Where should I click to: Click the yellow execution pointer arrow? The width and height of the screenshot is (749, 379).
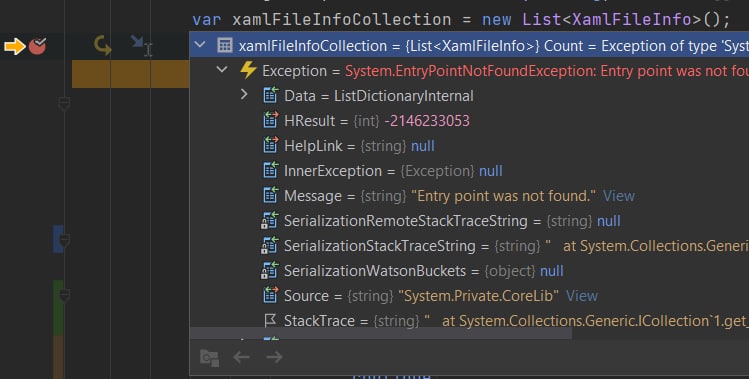pos(15,46)
